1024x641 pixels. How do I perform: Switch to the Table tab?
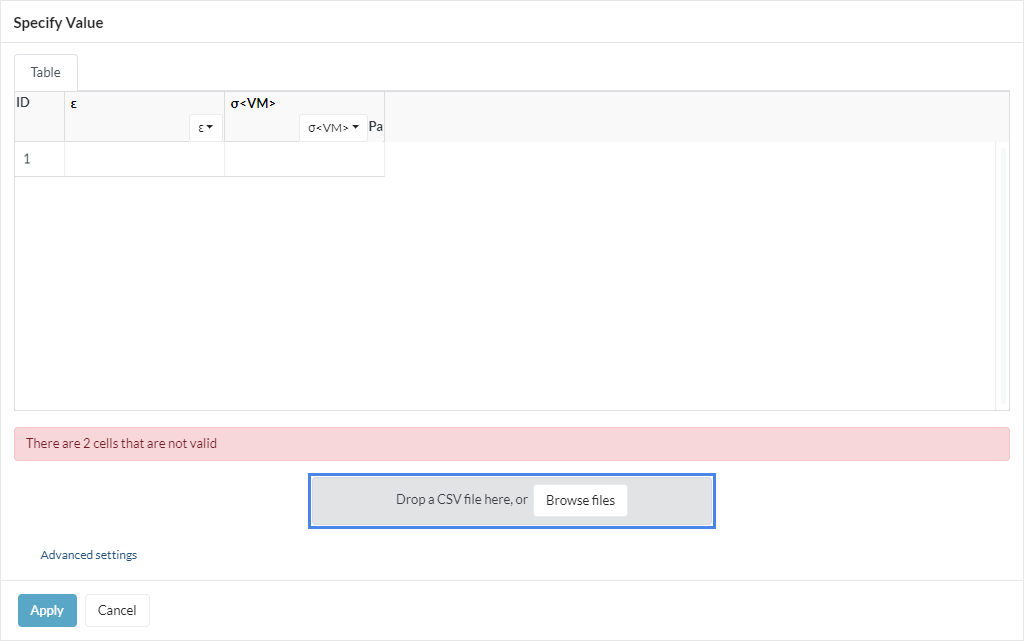(46, 73)
